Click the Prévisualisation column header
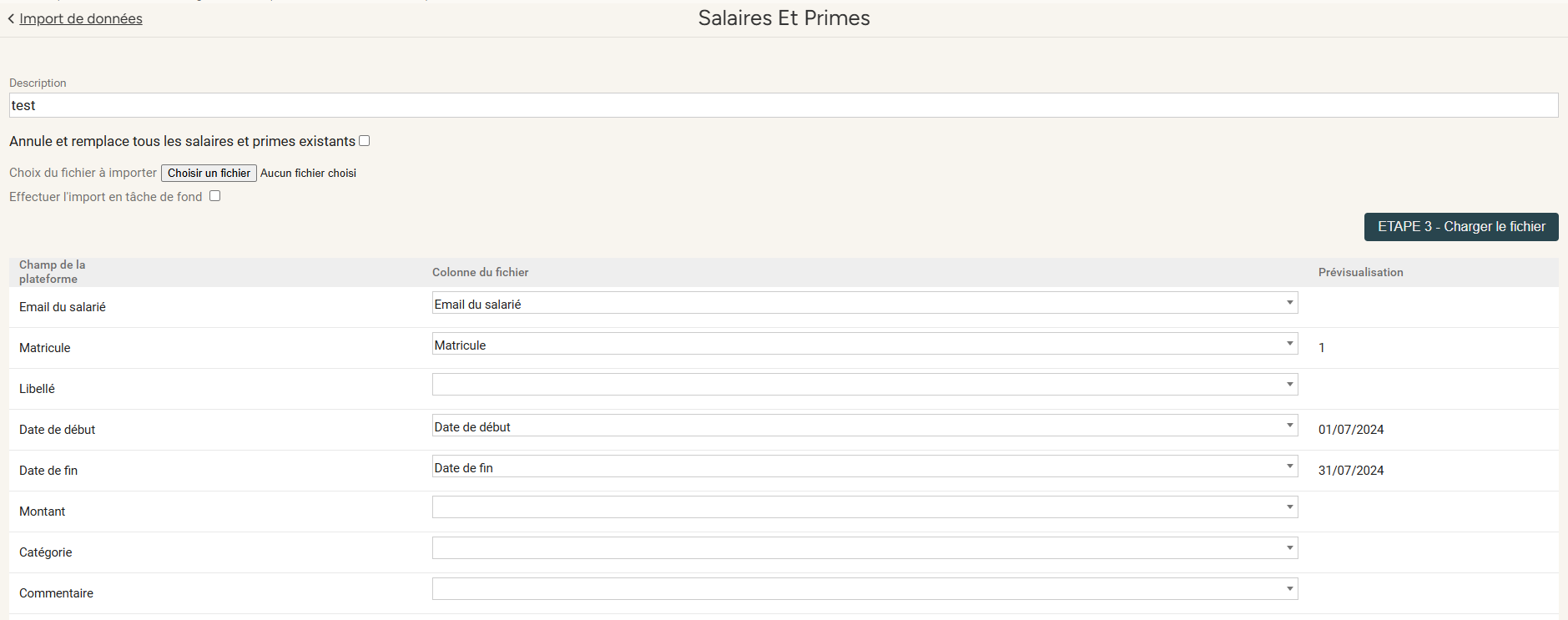Screen dimensions: 1568x620 point(1360,272)
